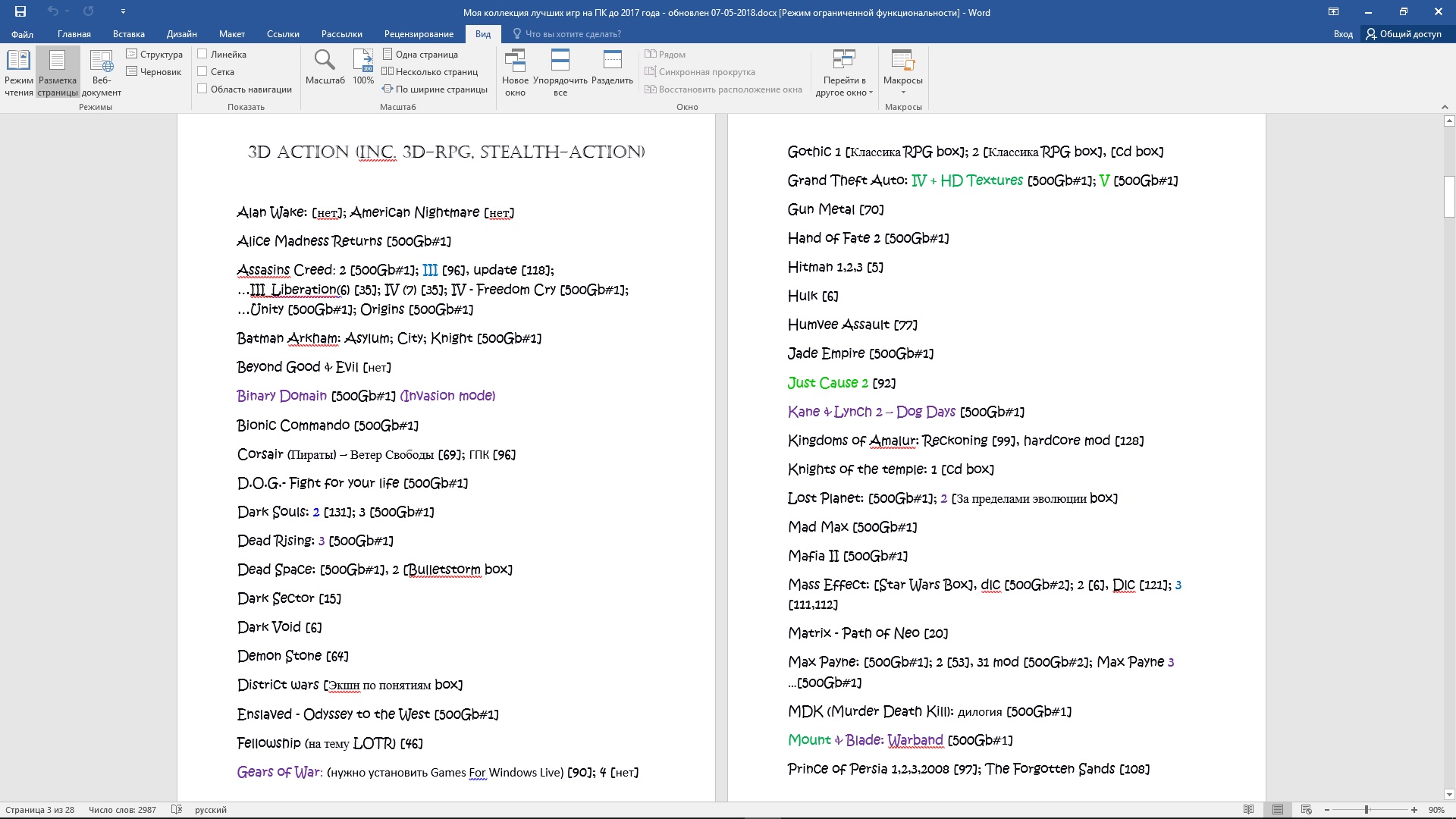Enable the Ruler (Линейка) checkbox
Screen dimensions: 1456x819
coord(202,54)
